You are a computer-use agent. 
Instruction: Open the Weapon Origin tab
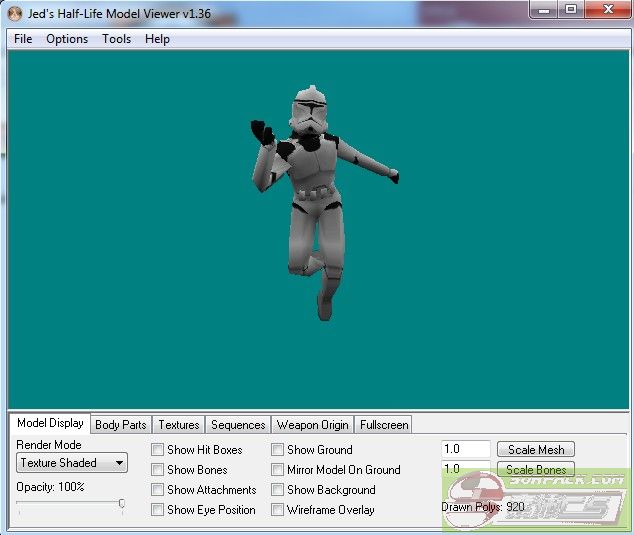pyautogui.click(x=313, y=425)
